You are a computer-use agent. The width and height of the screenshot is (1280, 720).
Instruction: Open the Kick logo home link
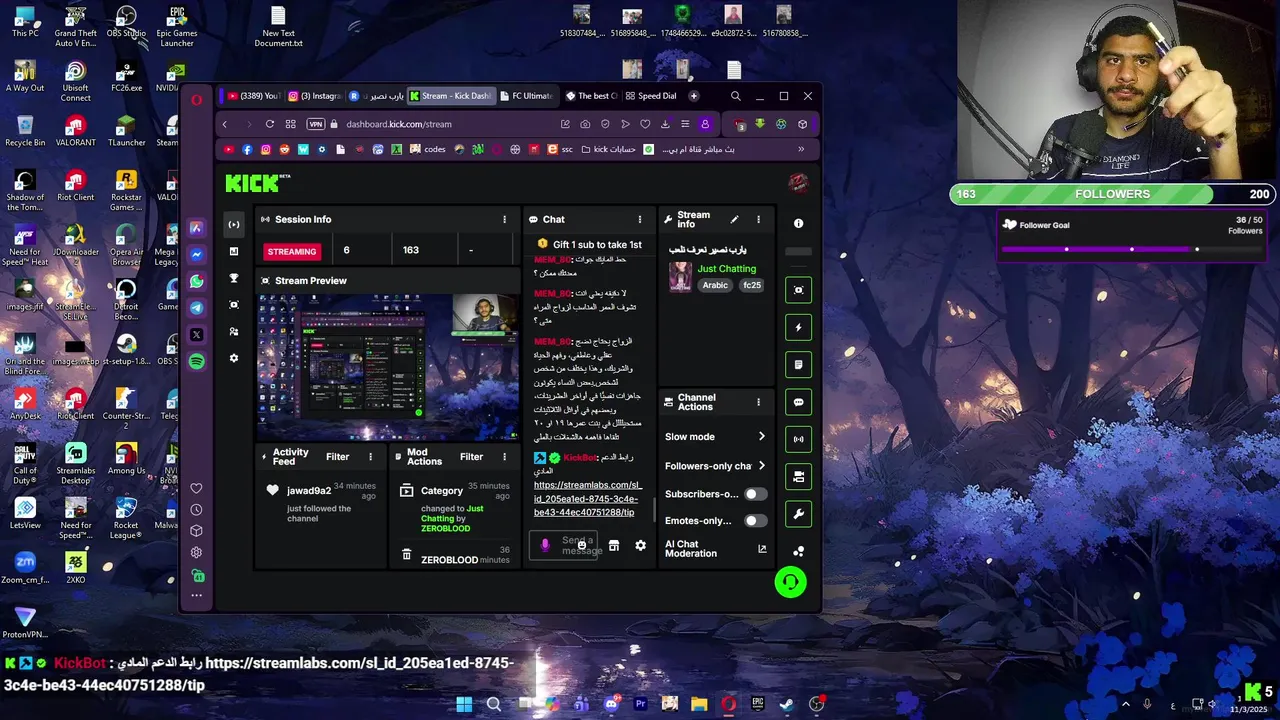coord(257,183)
